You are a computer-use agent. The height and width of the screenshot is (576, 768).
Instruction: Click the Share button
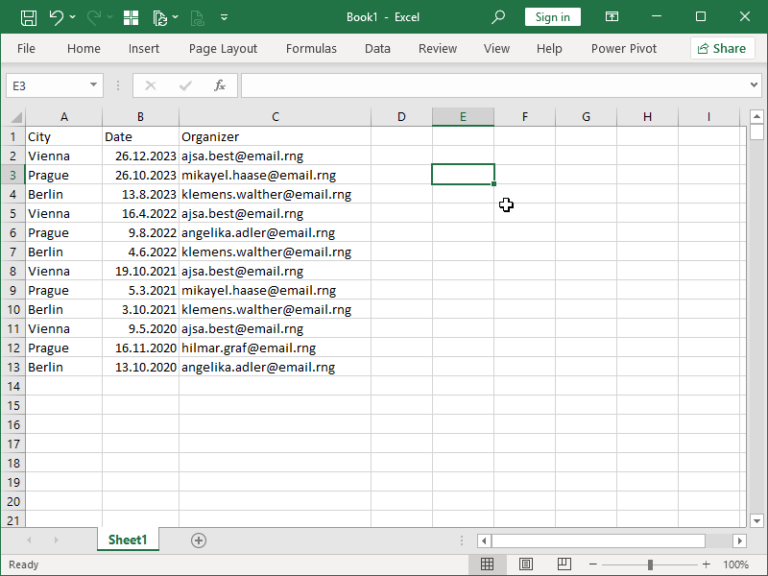tap(722, 48)
